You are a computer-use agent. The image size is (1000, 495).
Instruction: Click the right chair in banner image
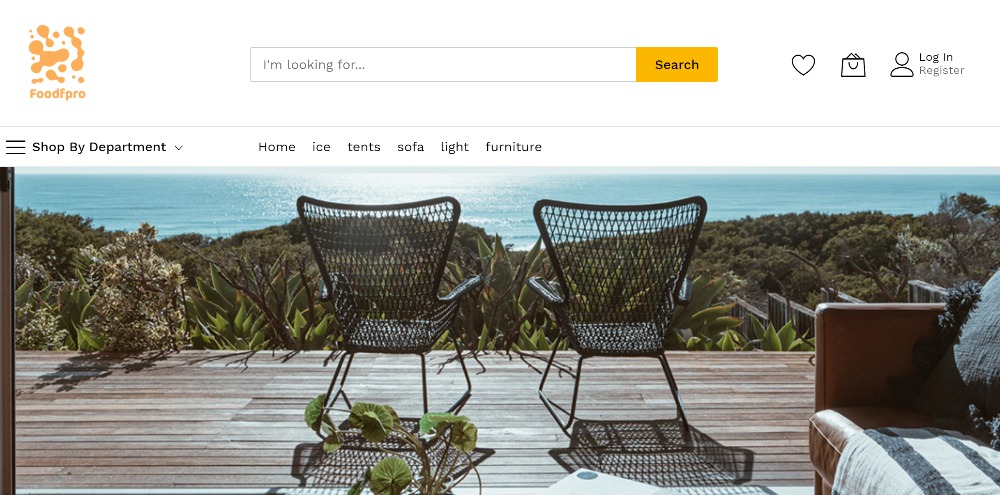(x=615, y=313)
